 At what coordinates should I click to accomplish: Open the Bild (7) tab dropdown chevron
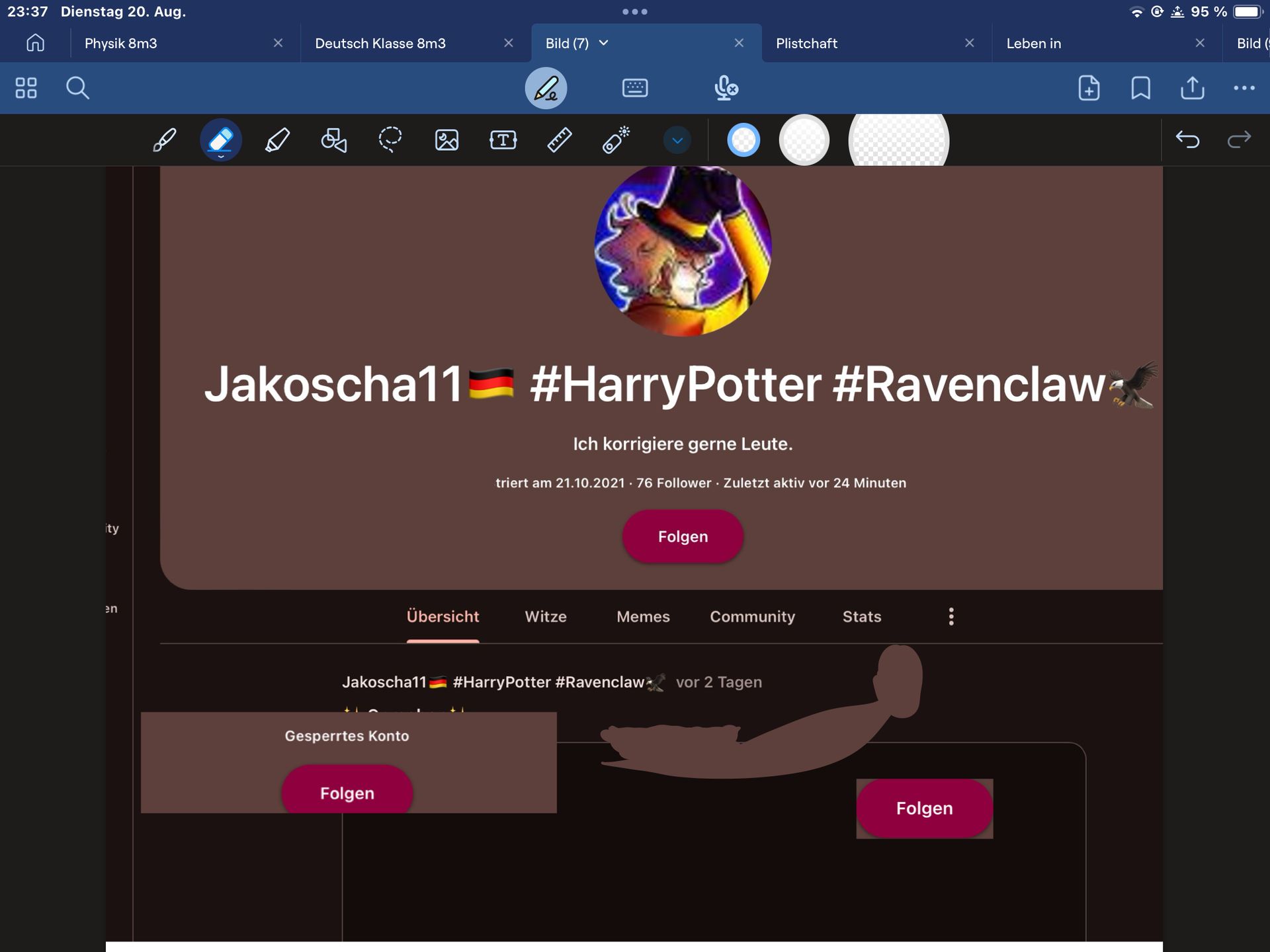(603, 43)
